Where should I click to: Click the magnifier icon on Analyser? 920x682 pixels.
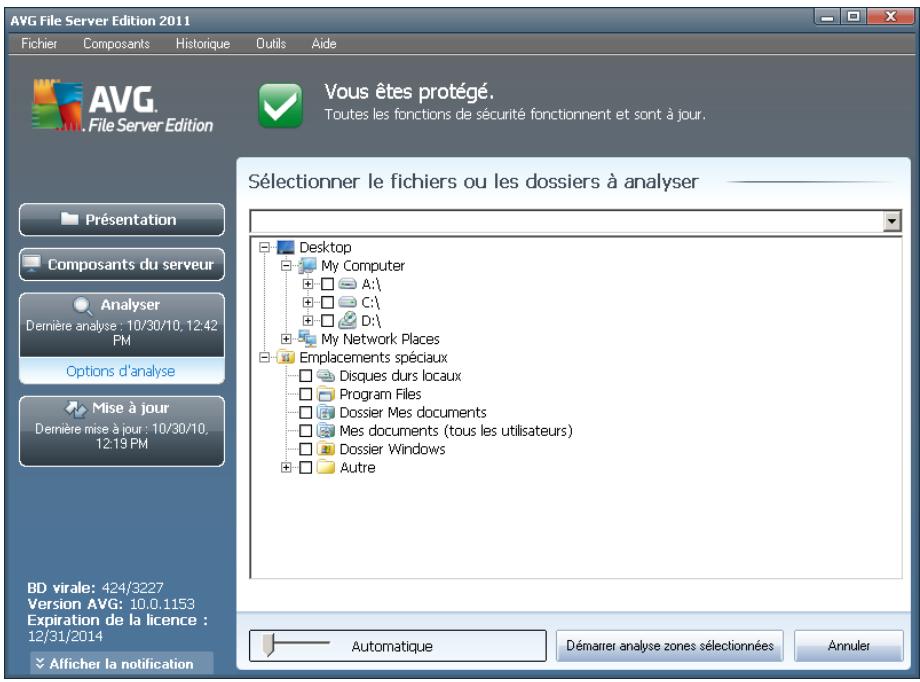83,305
